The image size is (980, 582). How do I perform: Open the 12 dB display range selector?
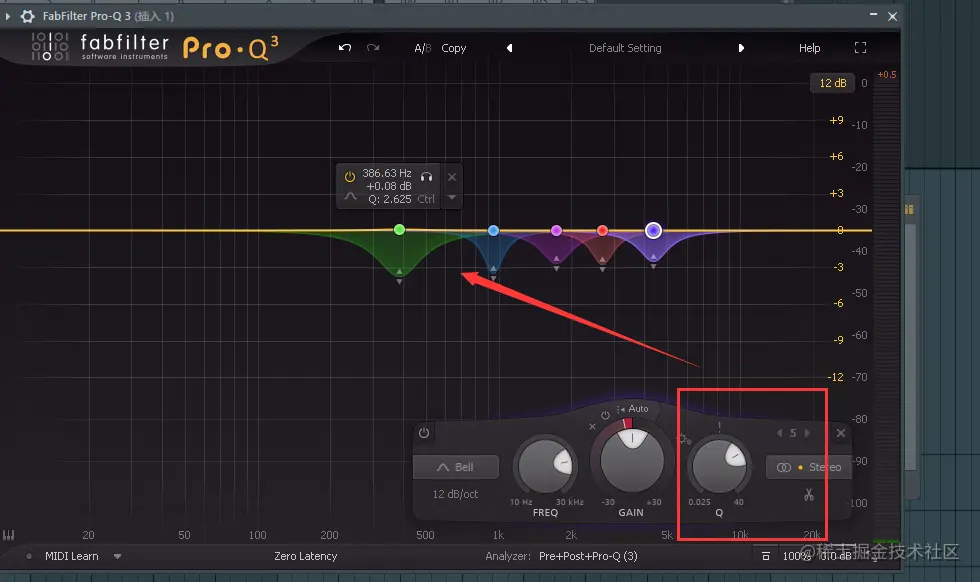pyautogui.click(x=832, y=83)
